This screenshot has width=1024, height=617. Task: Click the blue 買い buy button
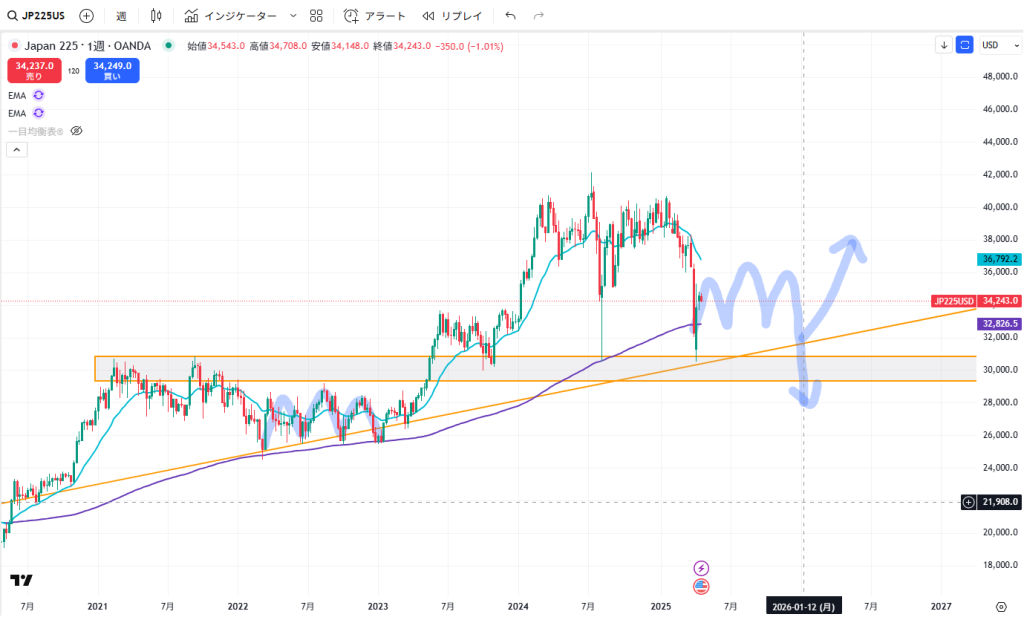(112, 70)
